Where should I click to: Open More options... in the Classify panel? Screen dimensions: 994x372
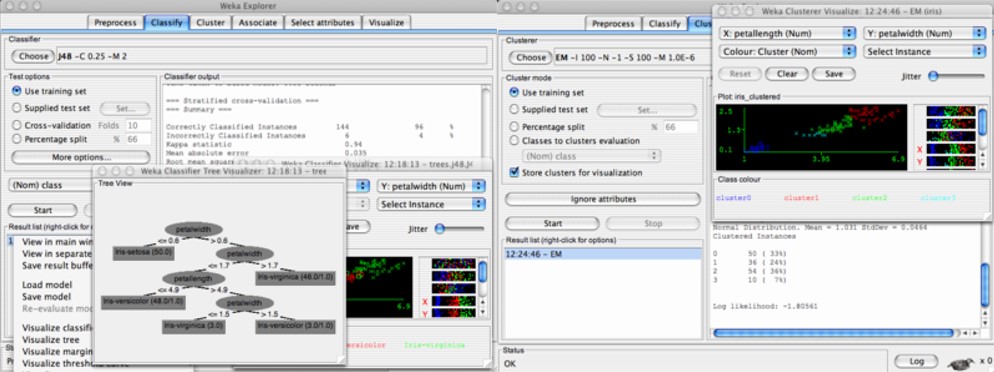pos(81,157)
